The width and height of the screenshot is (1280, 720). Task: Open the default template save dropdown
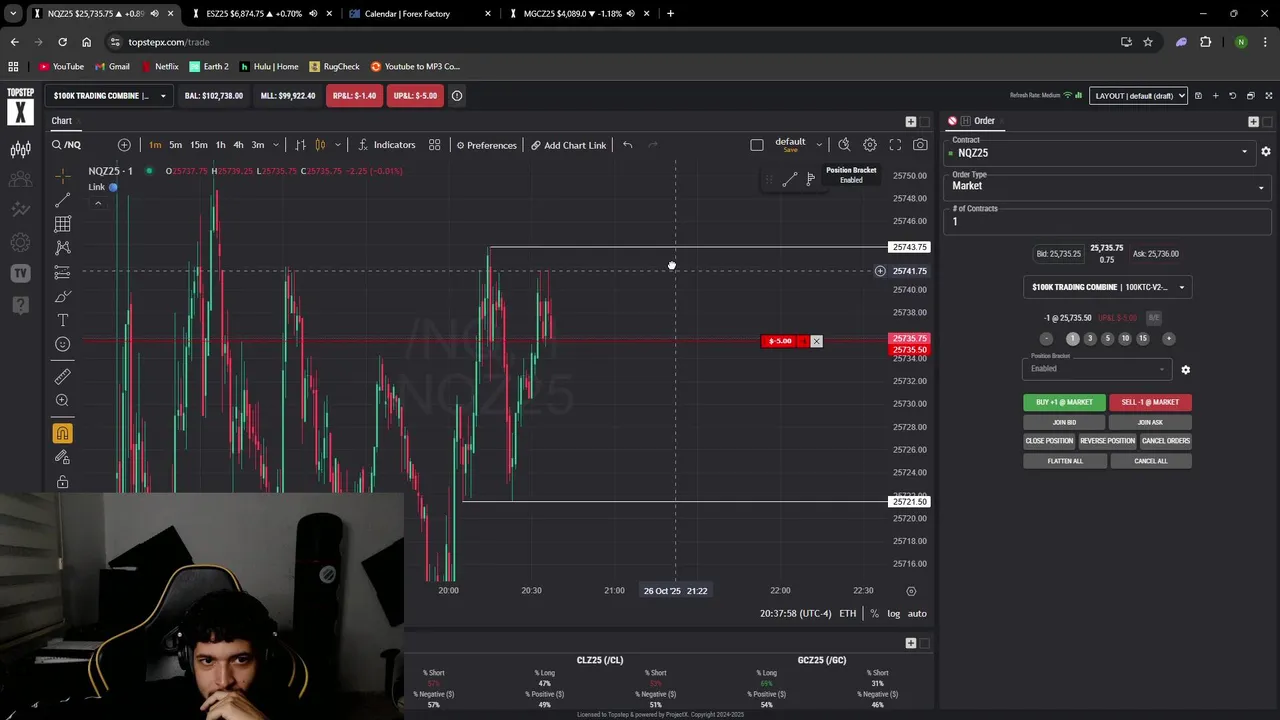819,145
